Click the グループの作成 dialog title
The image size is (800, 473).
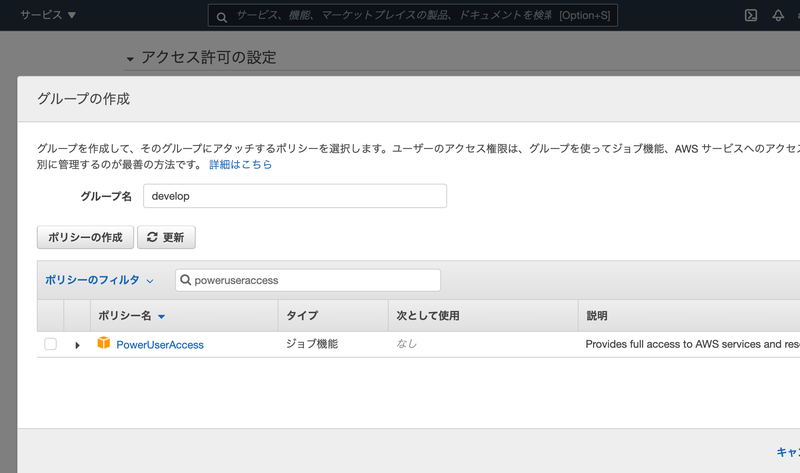[83, 98]
